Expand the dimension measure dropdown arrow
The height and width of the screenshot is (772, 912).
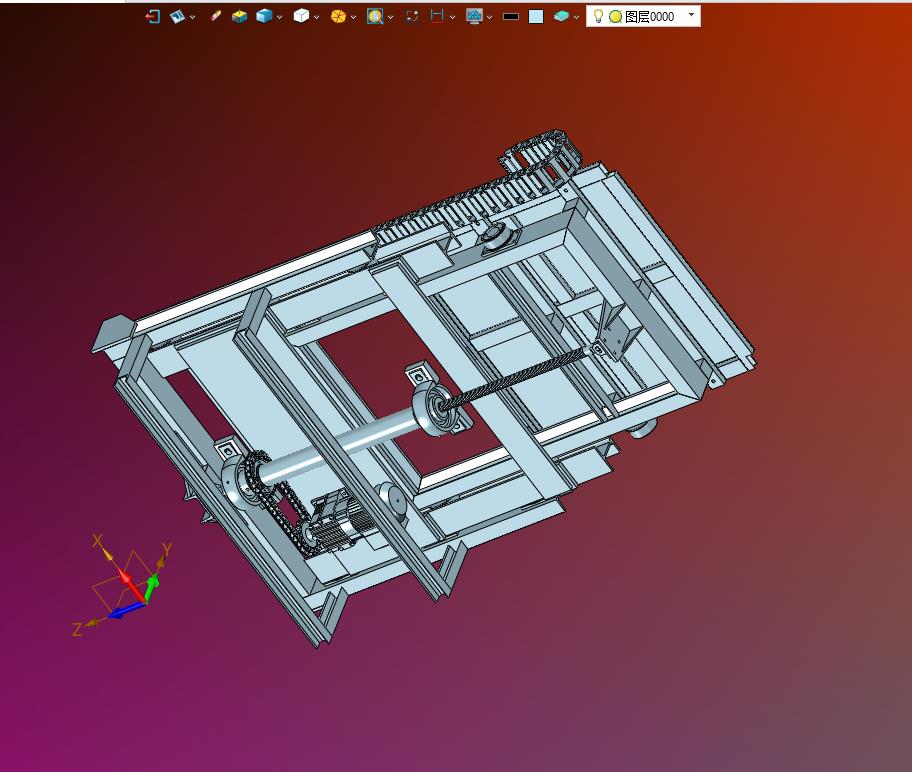coord(453,17)
